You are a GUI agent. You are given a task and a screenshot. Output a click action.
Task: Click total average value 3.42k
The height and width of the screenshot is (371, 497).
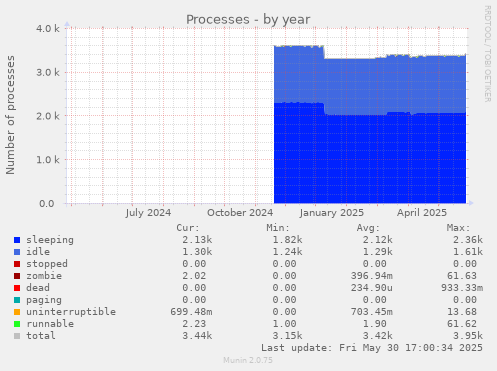tap(378, 336)
